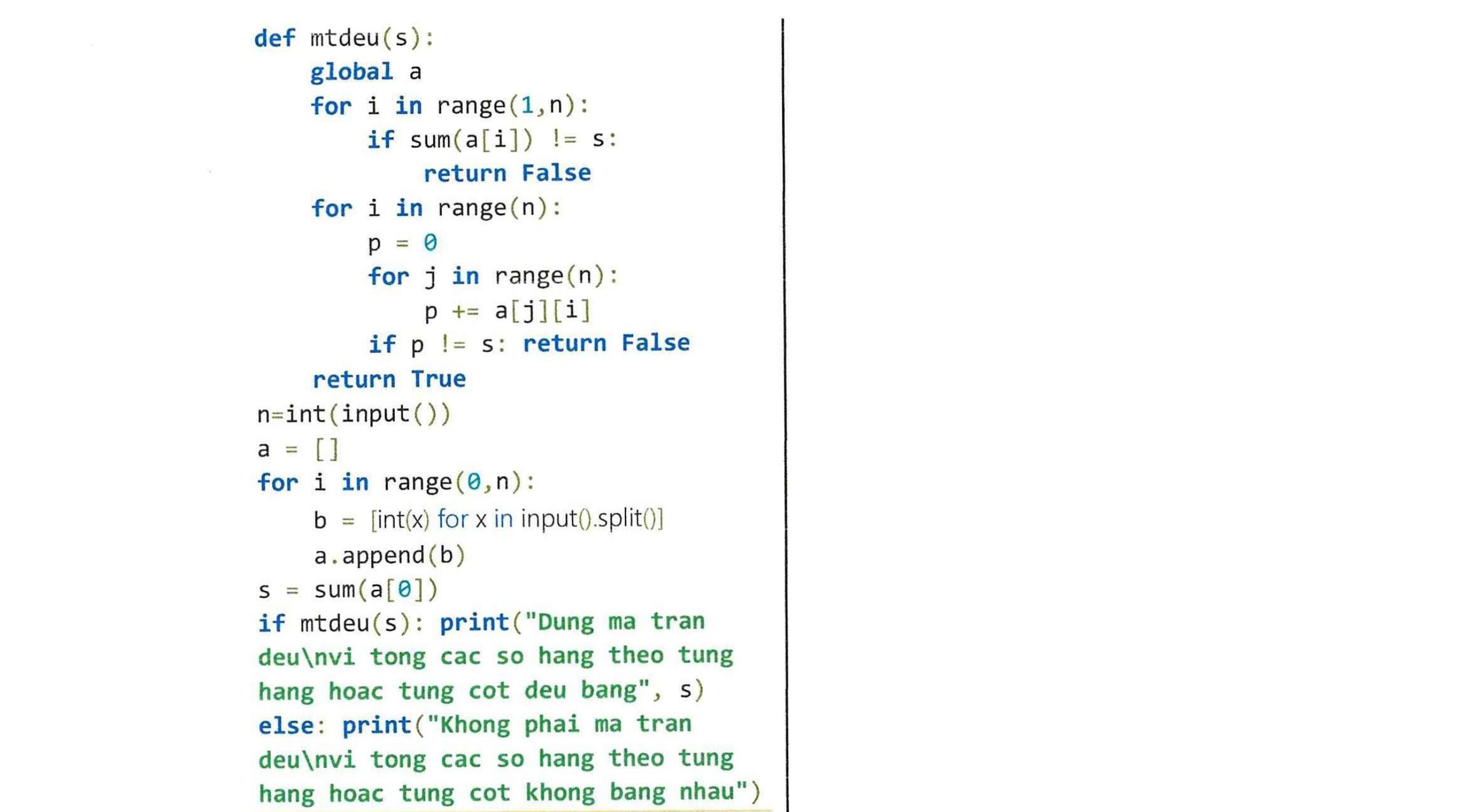Click the line 'for i in range(1,n):'
1482x812 pixels.
450,106
